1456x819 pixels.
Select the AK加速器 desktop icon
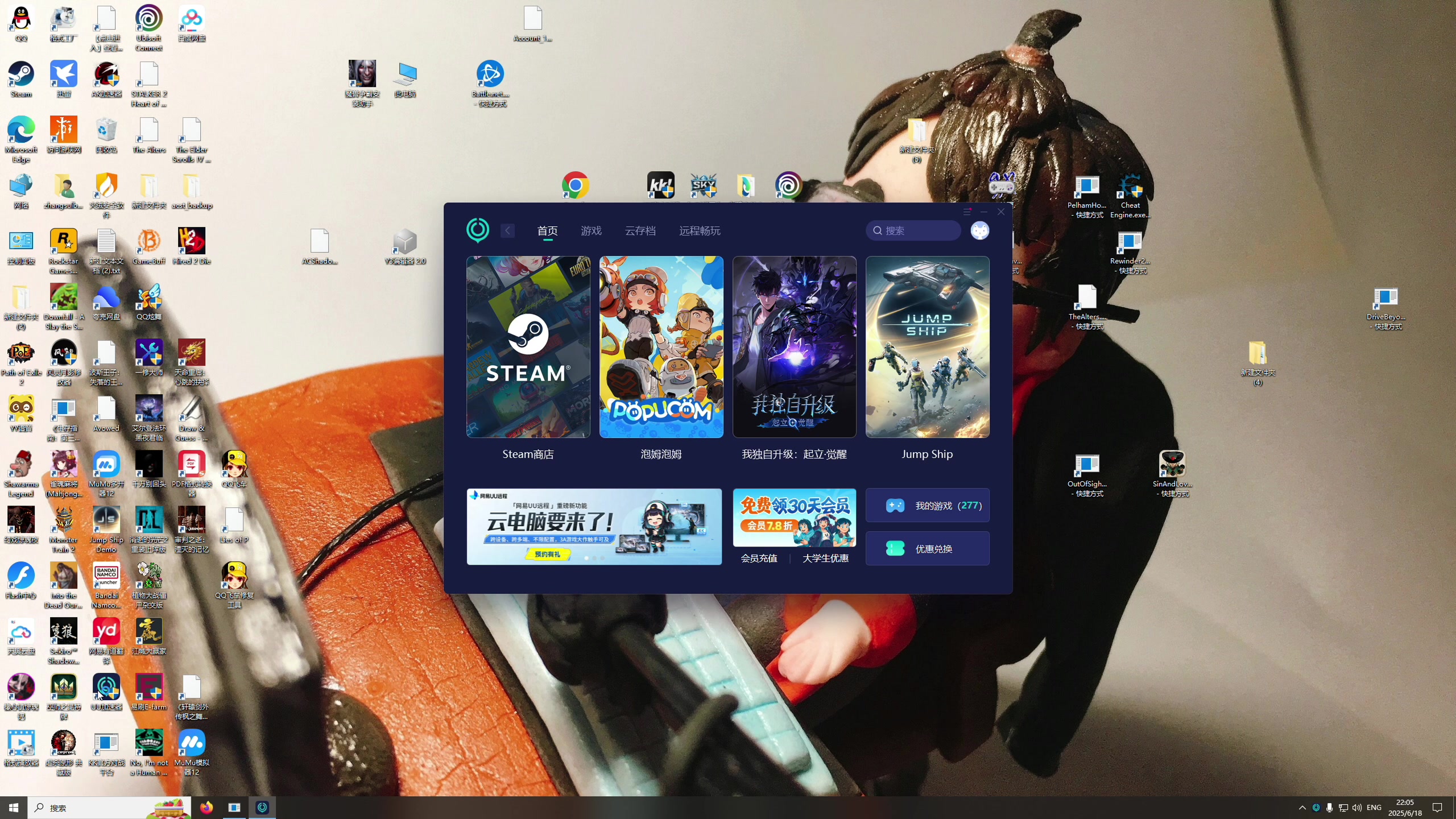[106, 80]
